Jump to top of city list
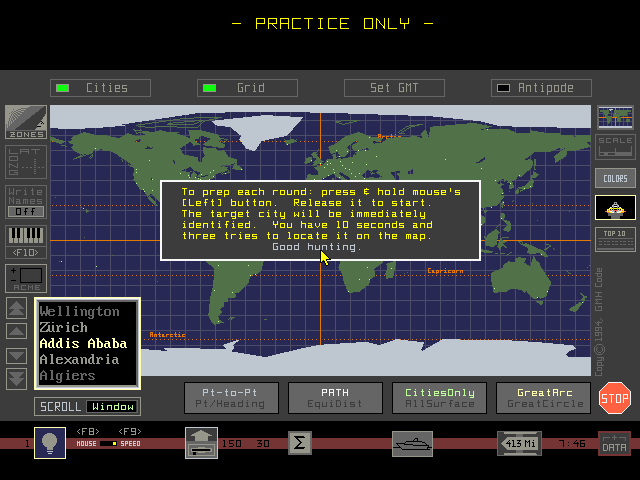 [16, 308]
